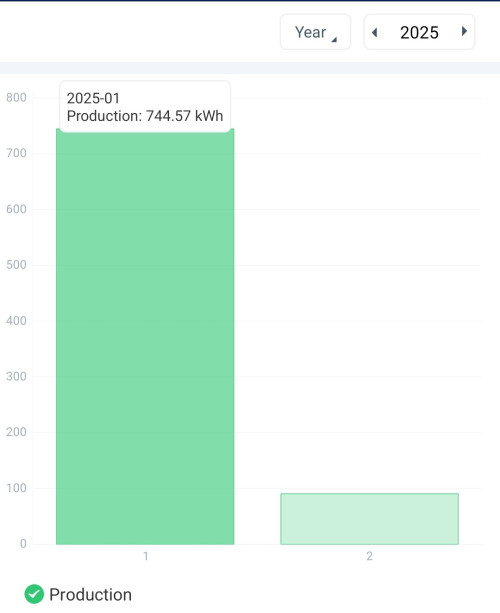Click the 2025-01 date in tooltip

coord(93,98)
